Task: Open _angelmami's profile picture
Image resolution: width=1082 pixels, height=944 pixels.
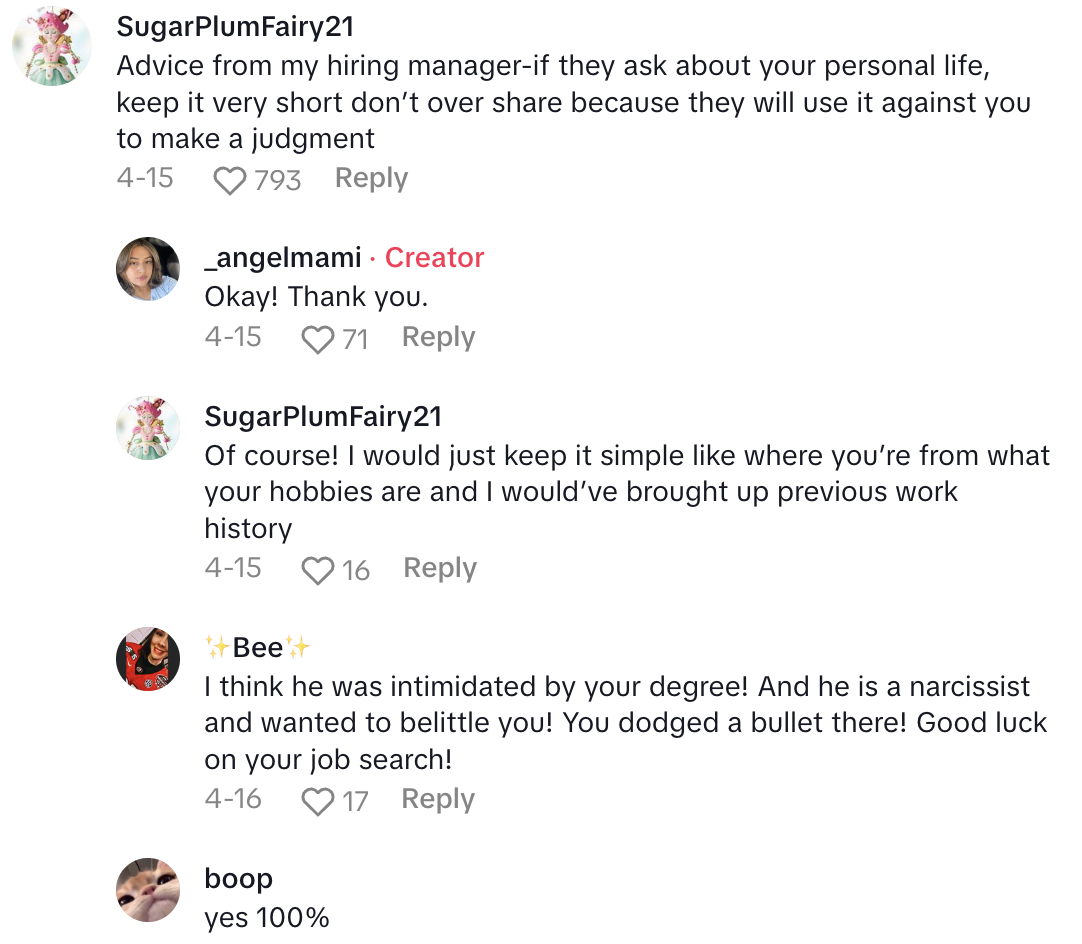Action: point(148,269)
